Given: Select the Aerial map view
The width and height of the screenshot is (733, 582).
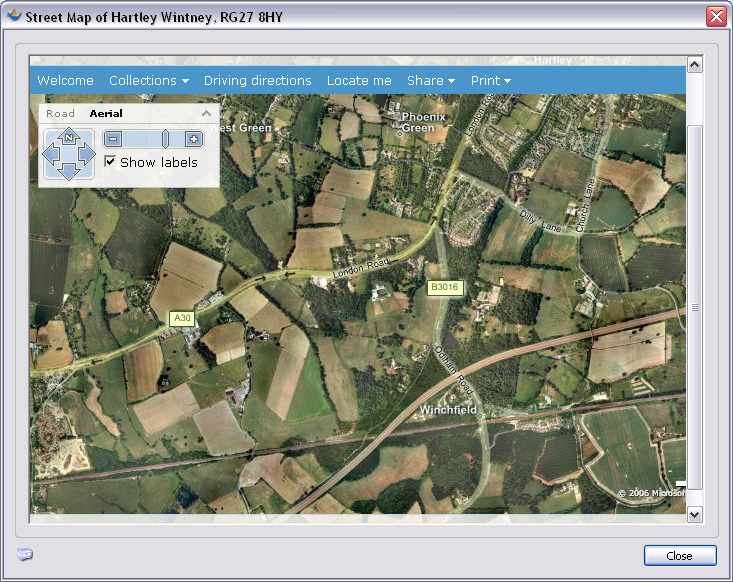Looking at the screenshot, I should click(x=106, y=114).
